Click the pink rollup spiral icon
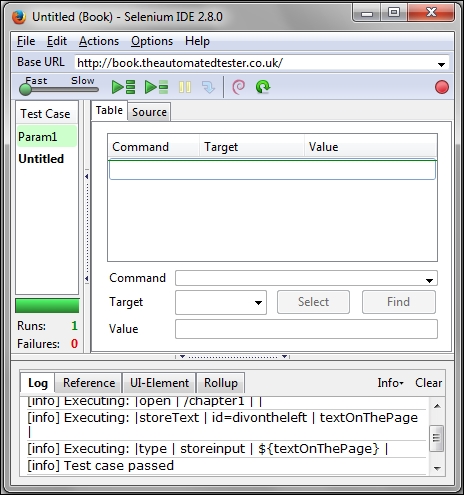This screenshot has height=495, width=464. pyautogui.click(x=238, y=87)
